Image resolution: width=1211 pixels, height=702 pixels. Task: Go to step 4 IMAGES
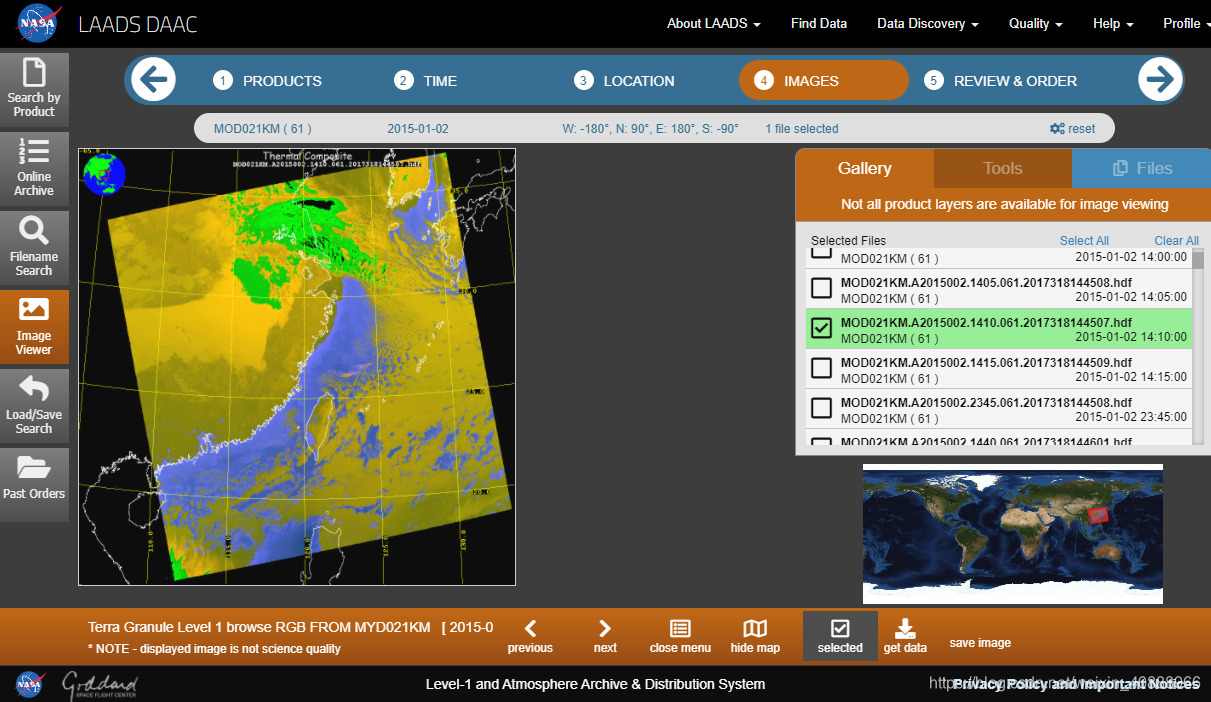(x=824, y=81)
